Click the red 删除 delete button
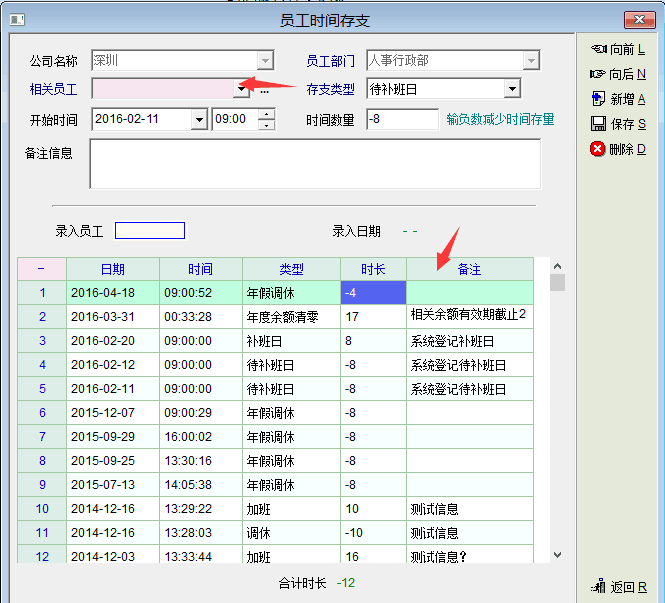This screenshot has height=603, width=665. [x=617, y=149]
